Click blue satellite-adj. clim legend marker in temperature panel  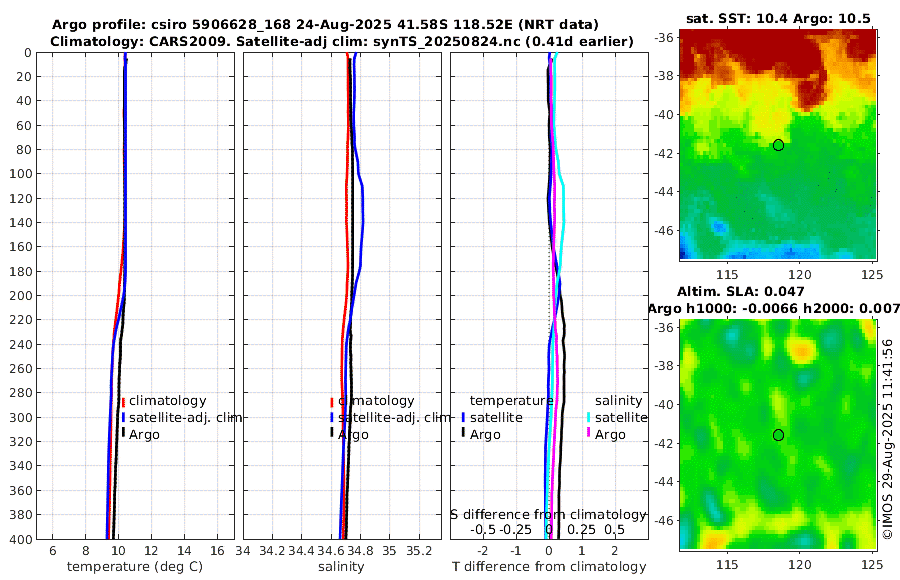pyautogui.click(x=123, y=417)
